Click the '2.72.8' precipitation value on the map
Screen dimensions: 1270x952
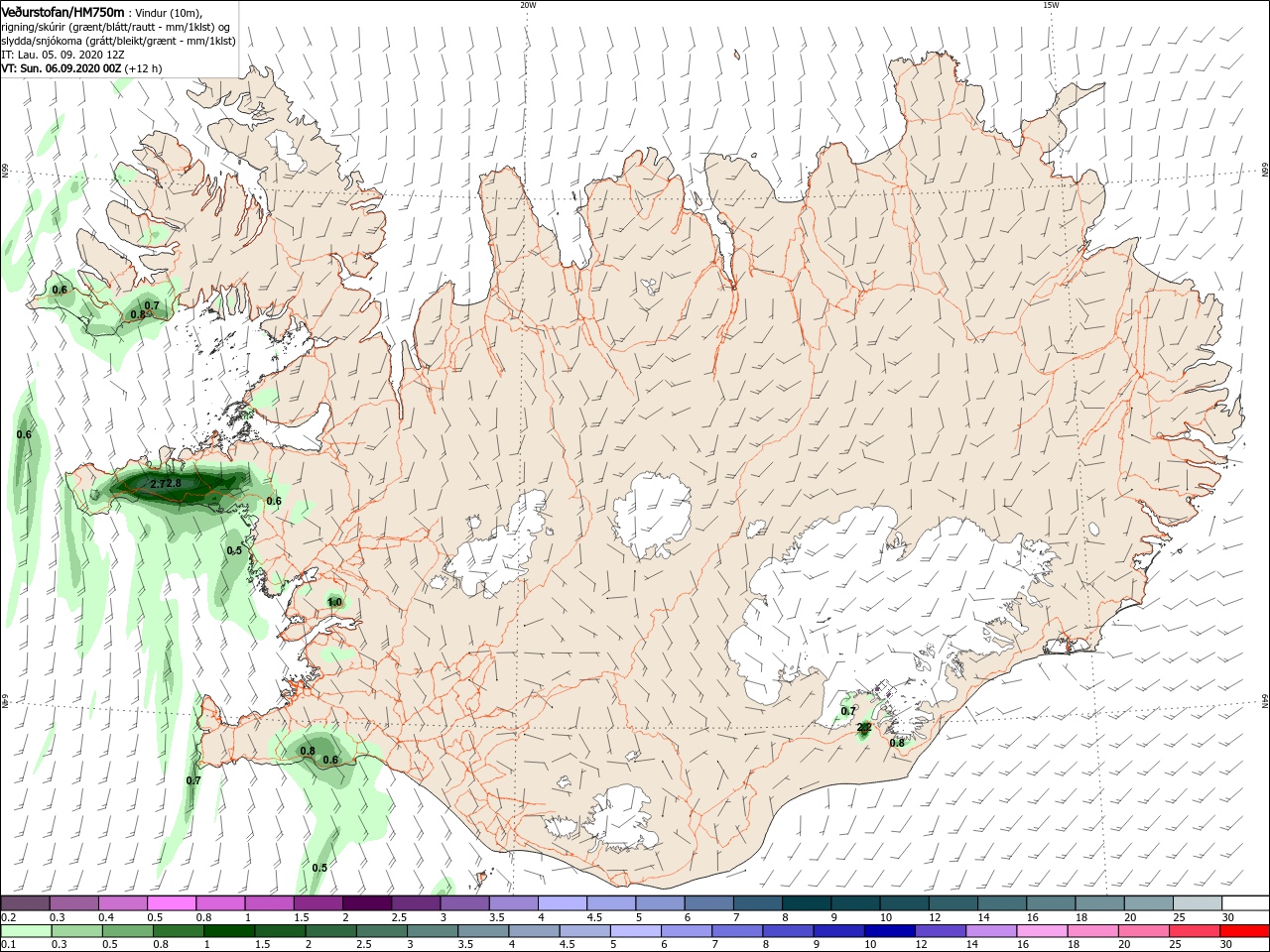[x=166, y=483]
